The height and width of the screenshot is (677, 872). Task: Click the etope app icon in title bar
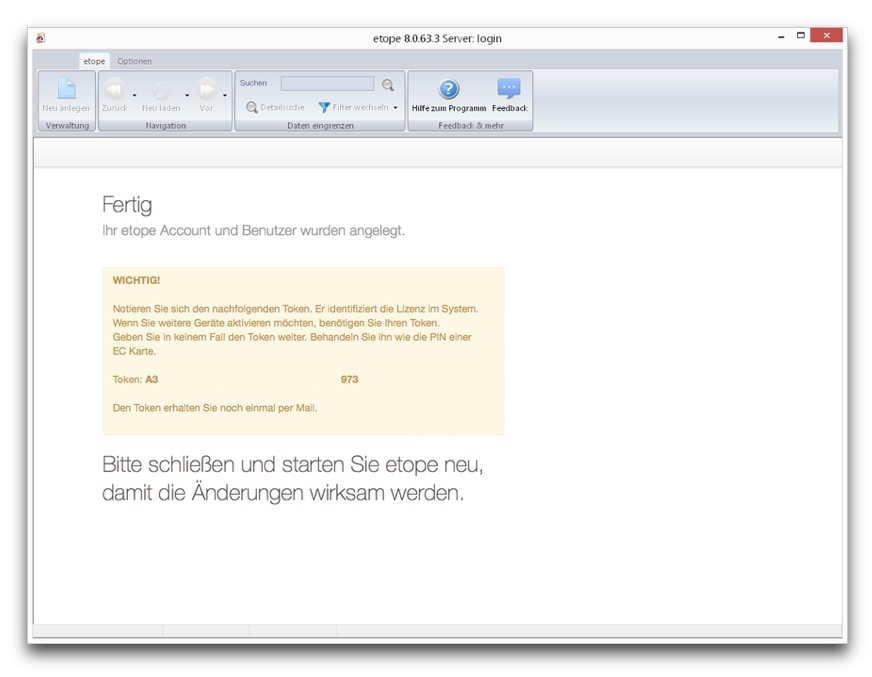40,38
